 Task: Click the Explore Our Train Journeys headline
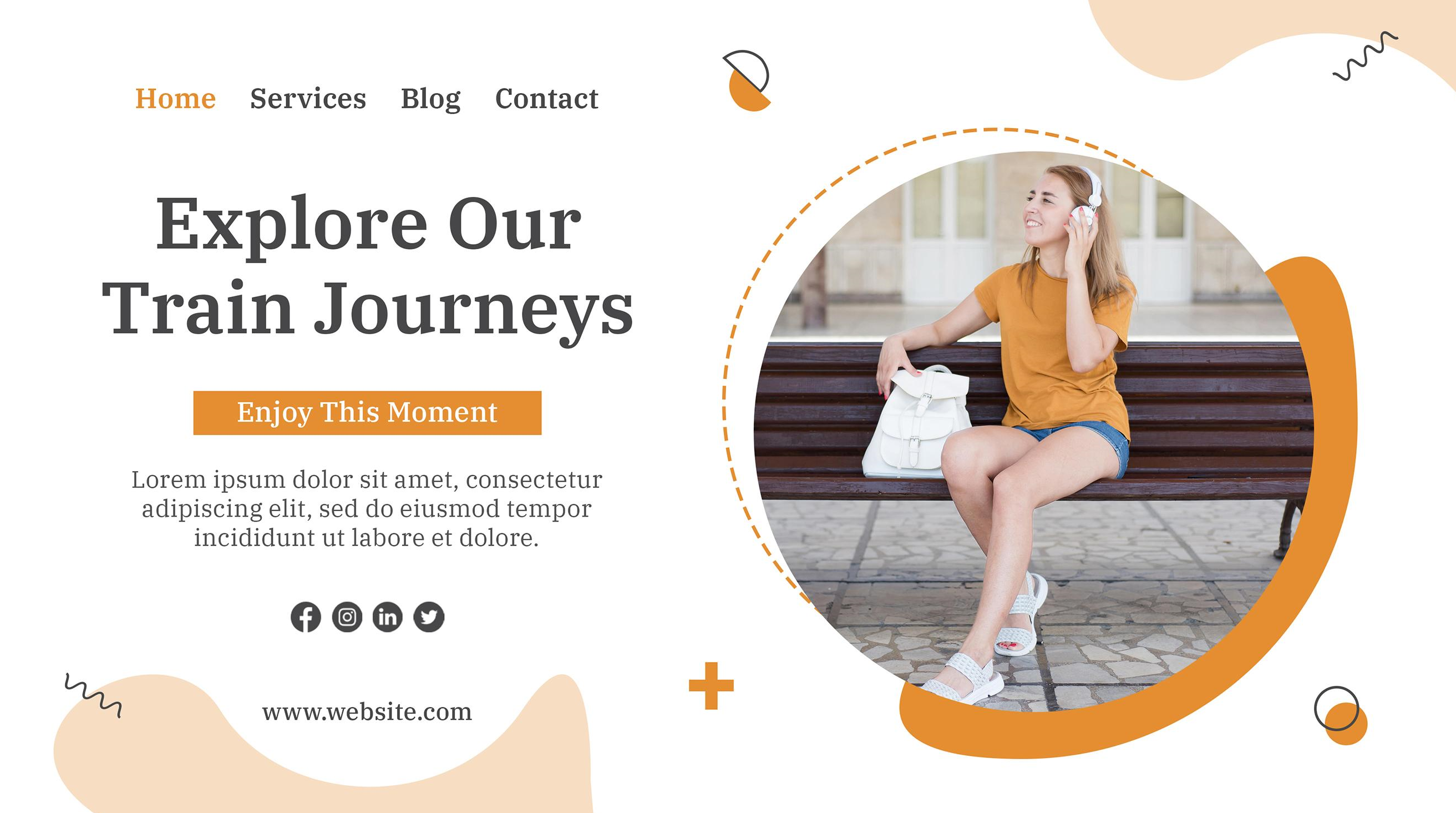point(367,267)
